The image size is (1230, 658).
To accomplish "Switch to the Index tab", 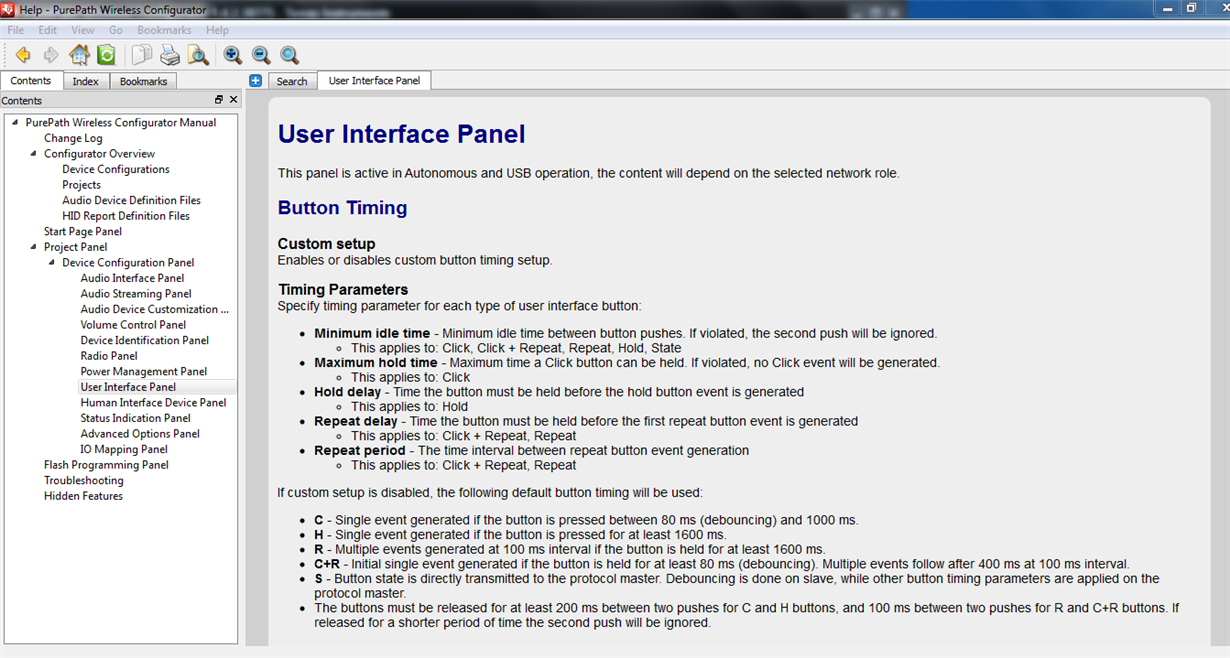I will point(86,81).
